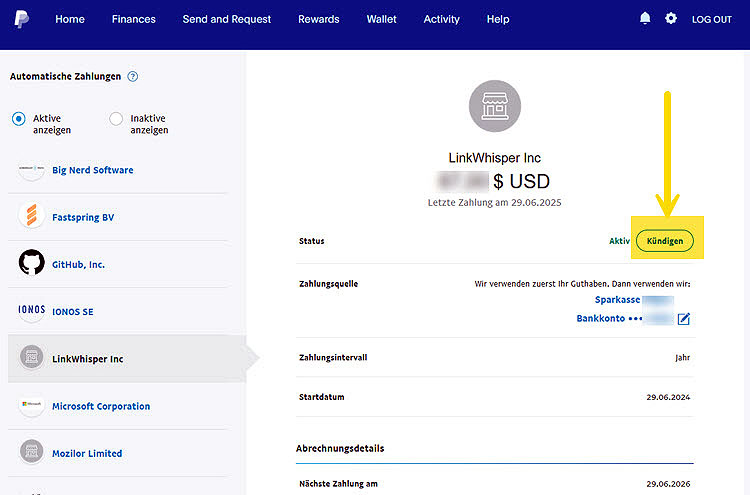Click LOG OUT

[x=712, y=20]
